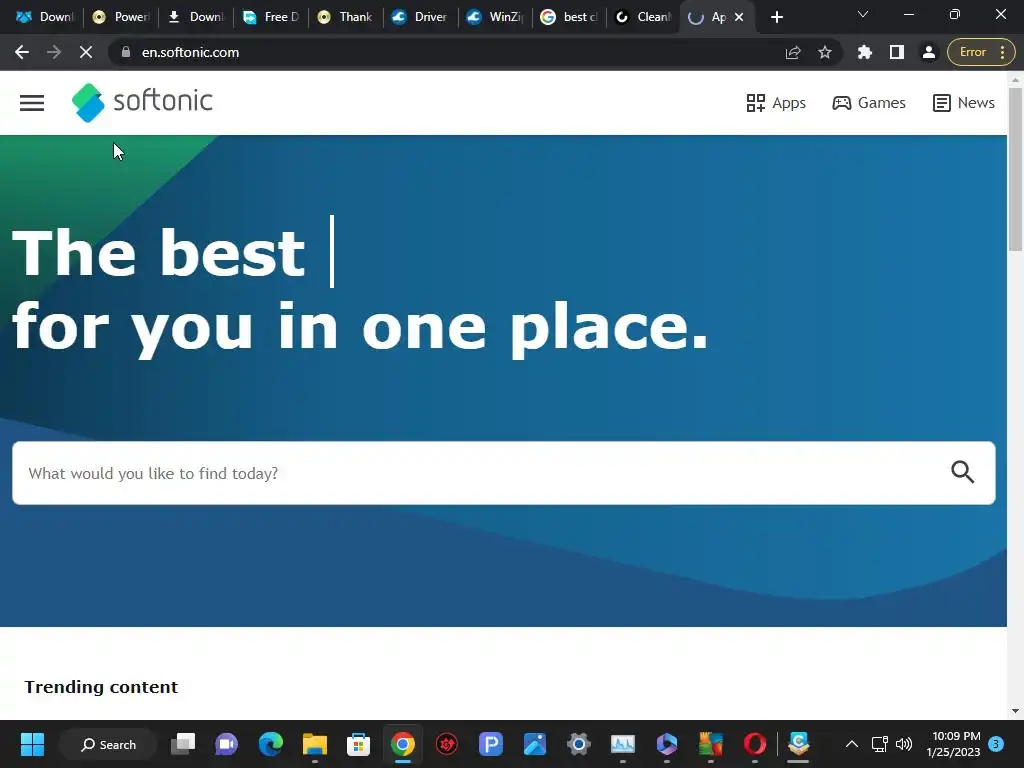Open the blue P app in the taskbar
This screenshot has height=768, width=1024.
click(x=490, y=744)
